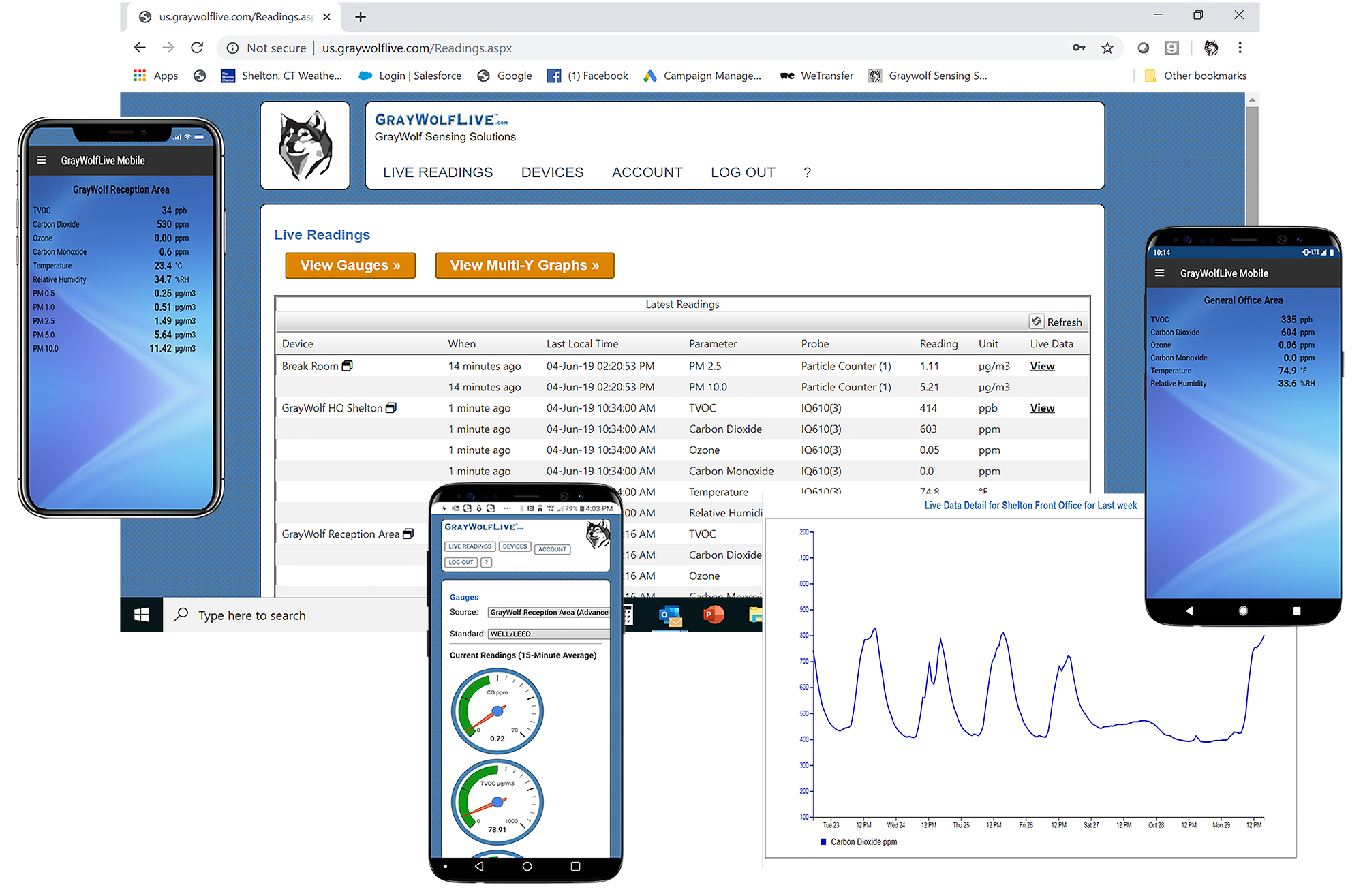Click the View Multi-Y Graphs button

click(525, 265)
